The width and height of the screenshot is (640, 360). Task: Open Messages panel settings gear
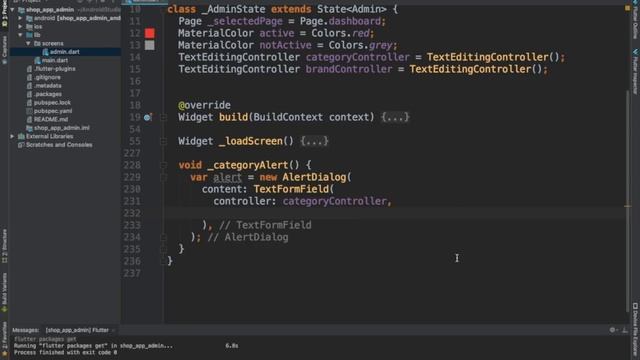coord(612,330)
